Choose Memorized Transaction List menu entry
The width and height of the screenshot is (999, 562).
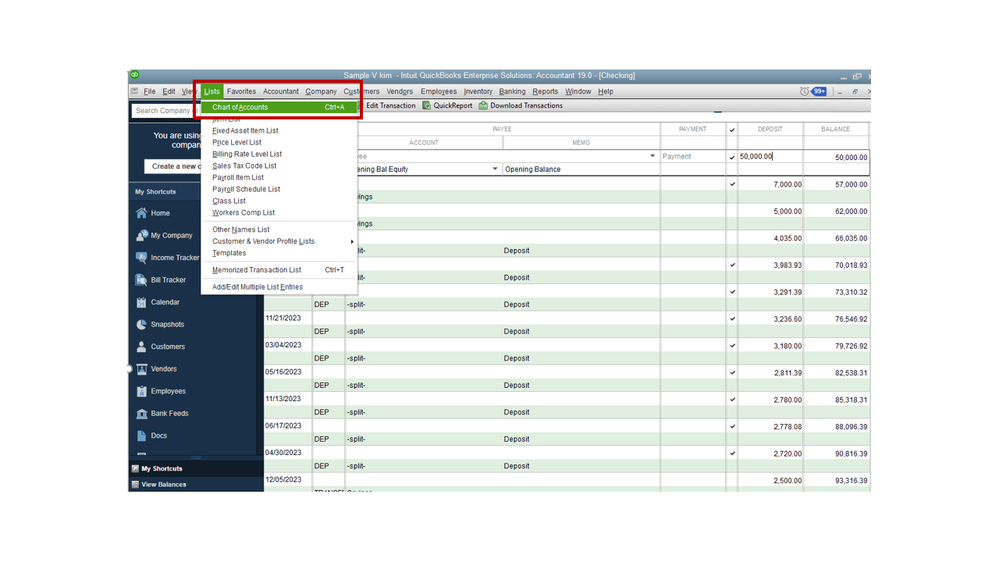pyautogui.click(x=256, y=270)
